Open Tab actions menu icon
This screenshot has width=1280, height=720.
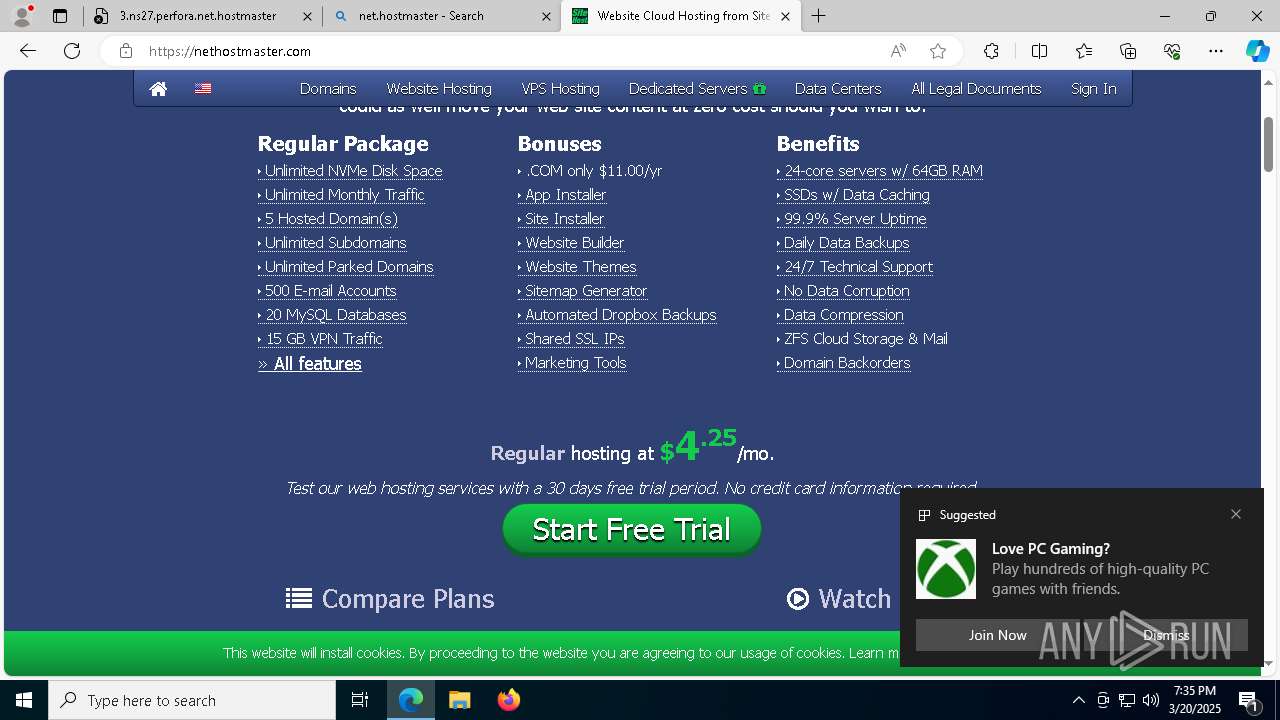60,16
